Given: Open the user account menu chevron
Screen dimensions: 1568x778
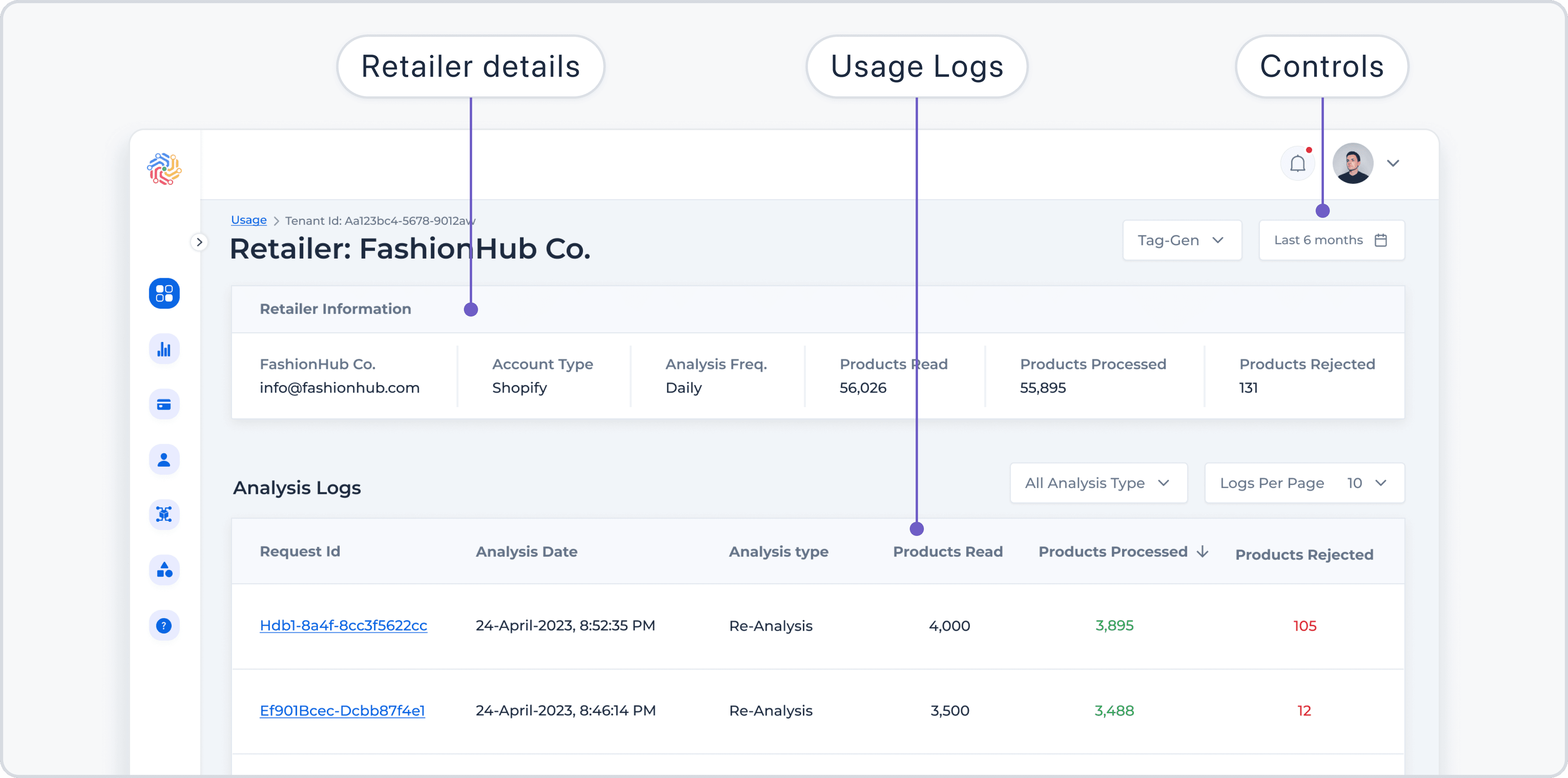Looking at the screenshot, I should pyautogui.click(x=1393, y=163).
